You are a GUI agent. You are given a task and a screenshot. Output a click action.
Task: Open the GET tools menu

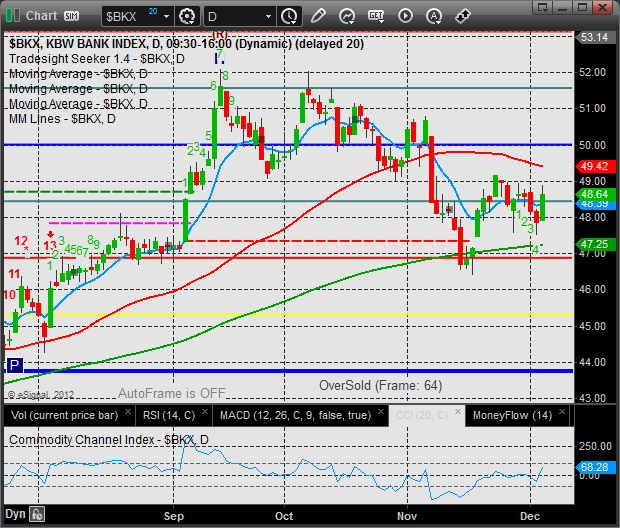(x=376, y=16)
